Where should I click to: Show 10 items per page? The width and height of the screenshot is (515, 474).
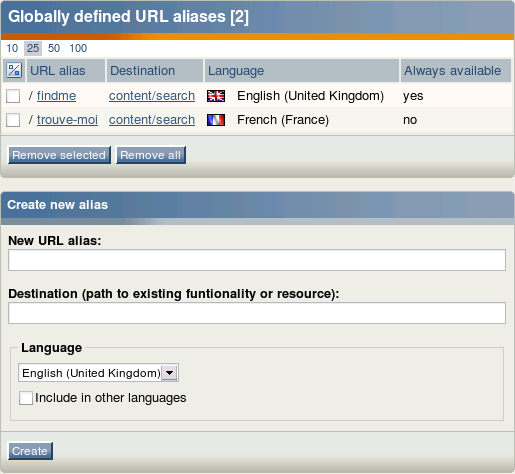click(x=12, y=48)
